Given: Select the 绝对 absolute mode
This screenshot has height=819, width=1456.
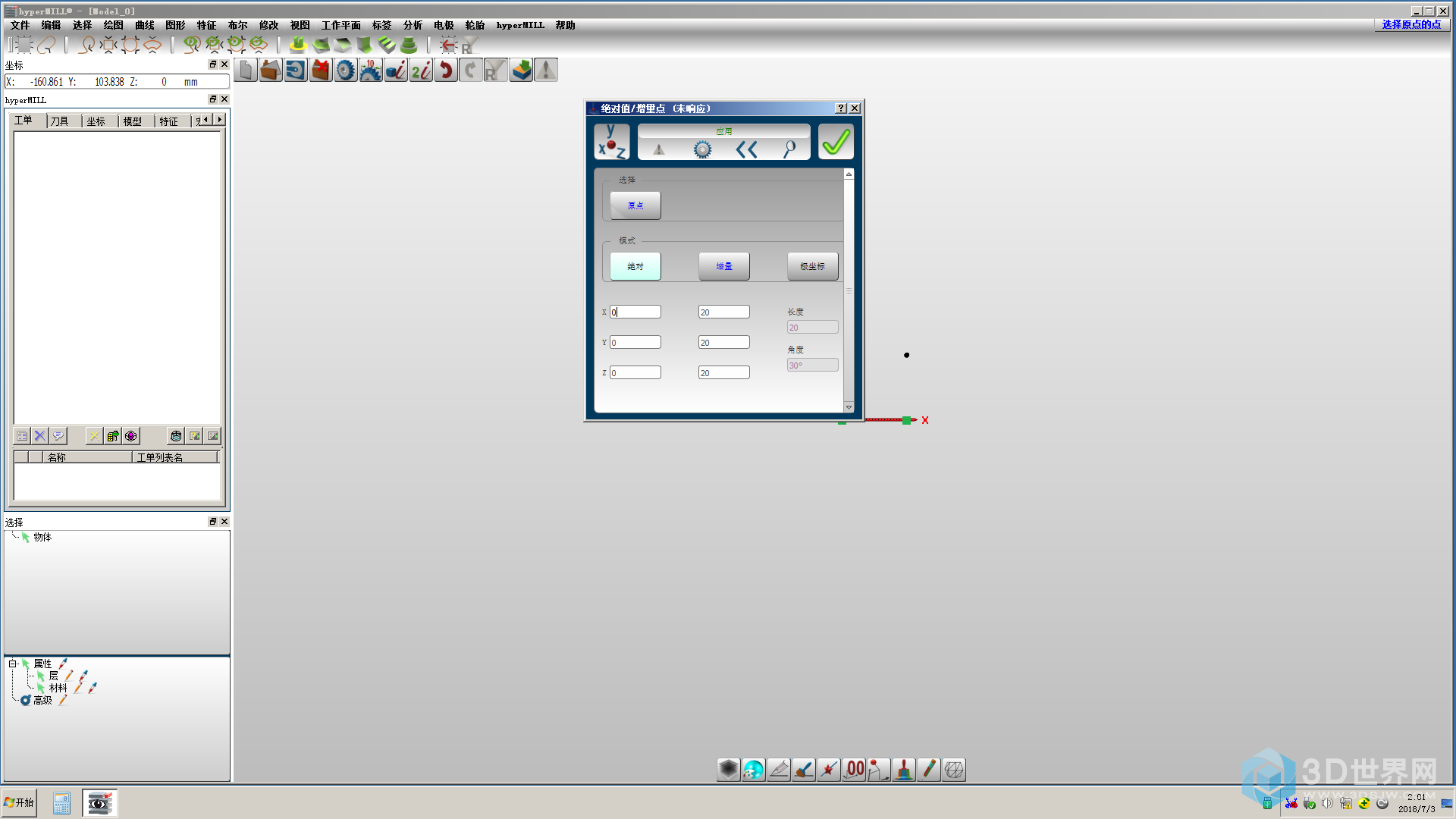Looking at the screenshot, I should [x=635, y=266].
